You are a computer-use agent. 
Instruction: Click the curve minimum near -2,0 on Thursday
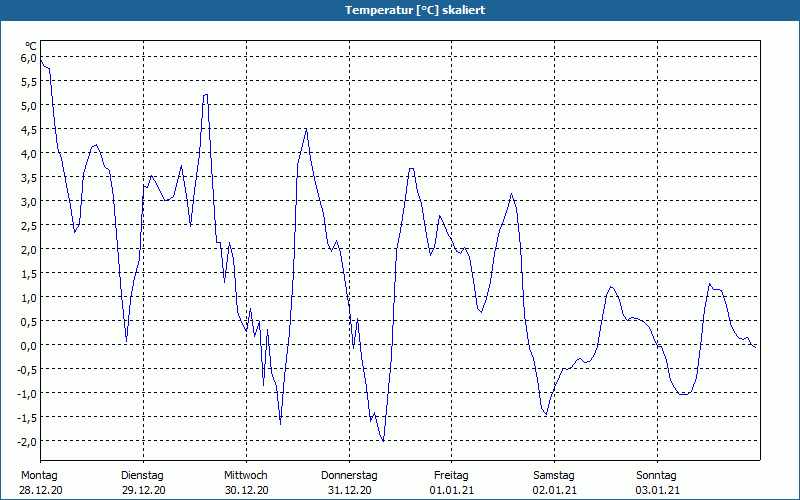click(383, 440)
